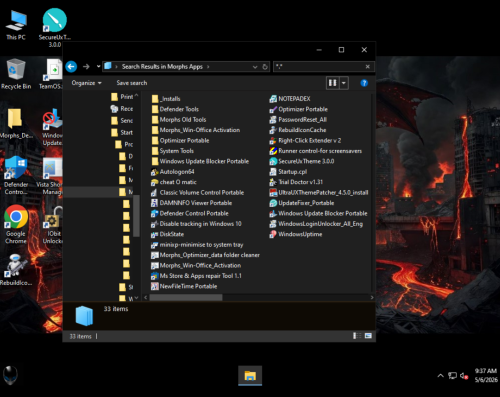Open Runner control-for screensavers
This screenshot has width=500, height=397.
(x=316, y=151)
